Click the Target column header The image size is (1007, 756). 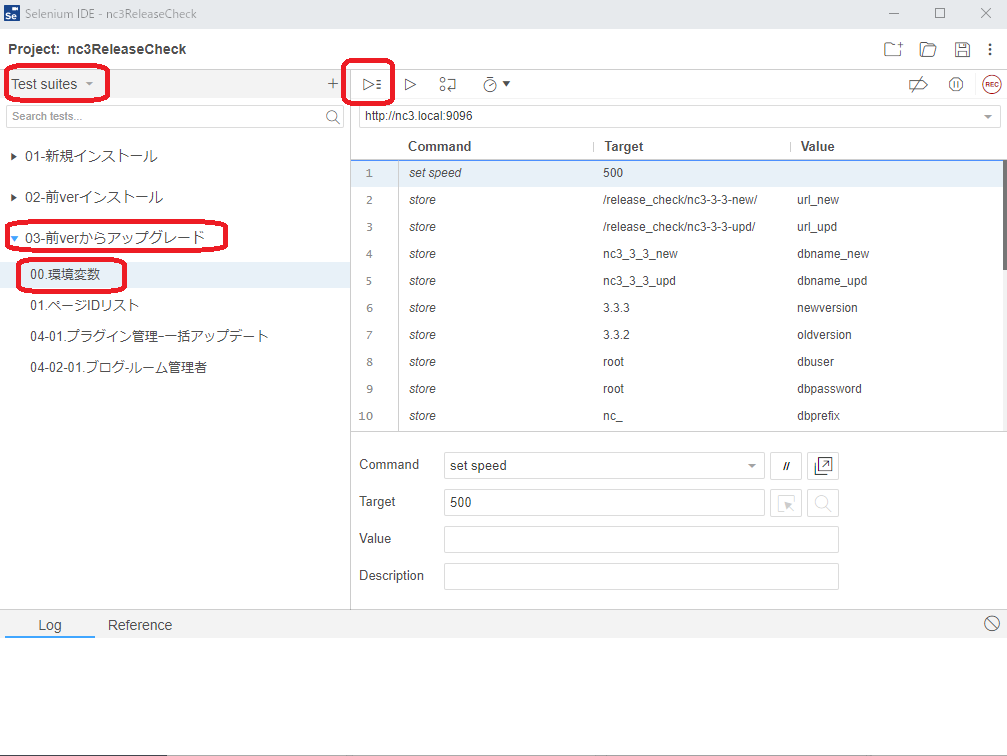623,146
